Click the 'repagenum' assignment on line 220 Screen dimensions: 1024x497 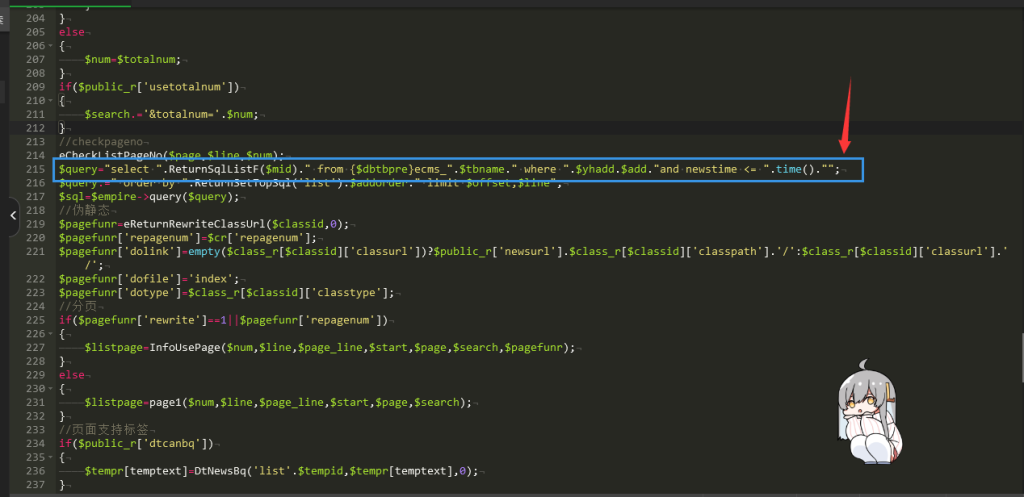[187, 238]
